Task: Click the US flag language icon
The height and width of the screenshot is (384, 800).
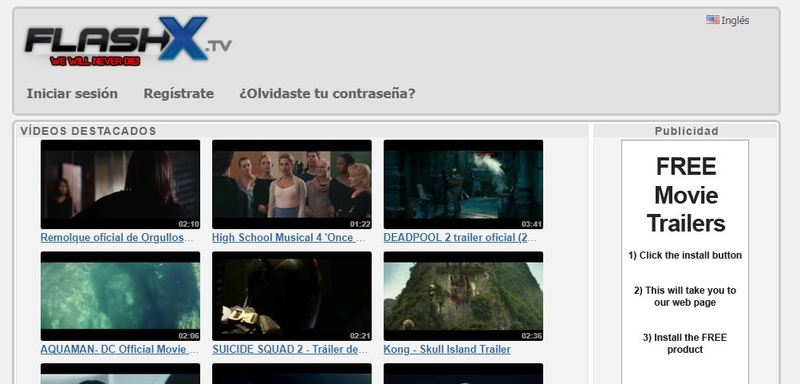Action: (713, 20)
